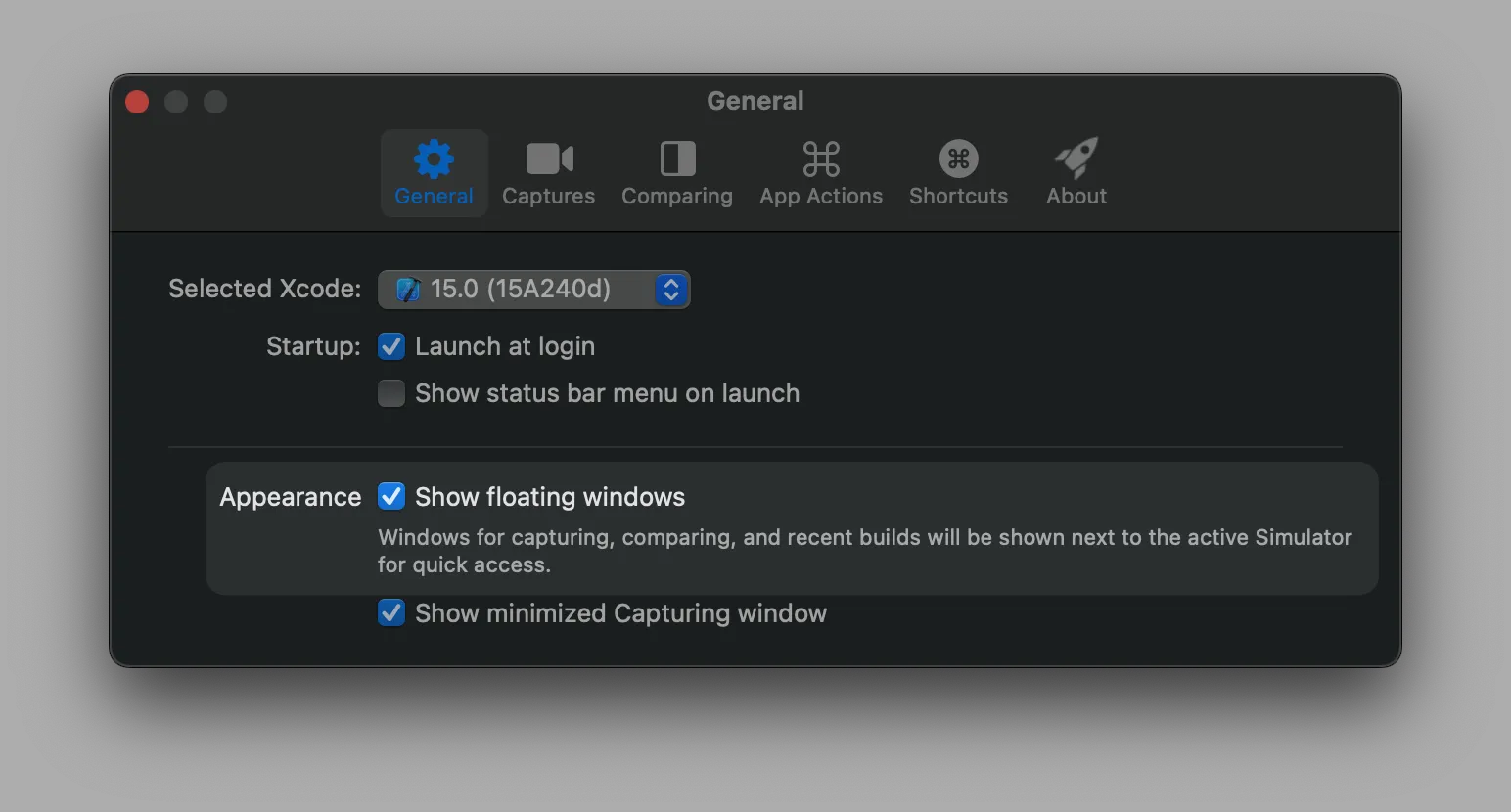Open the About rocket icon
The image size is (1511, 812).
(x=1076, y=158)
